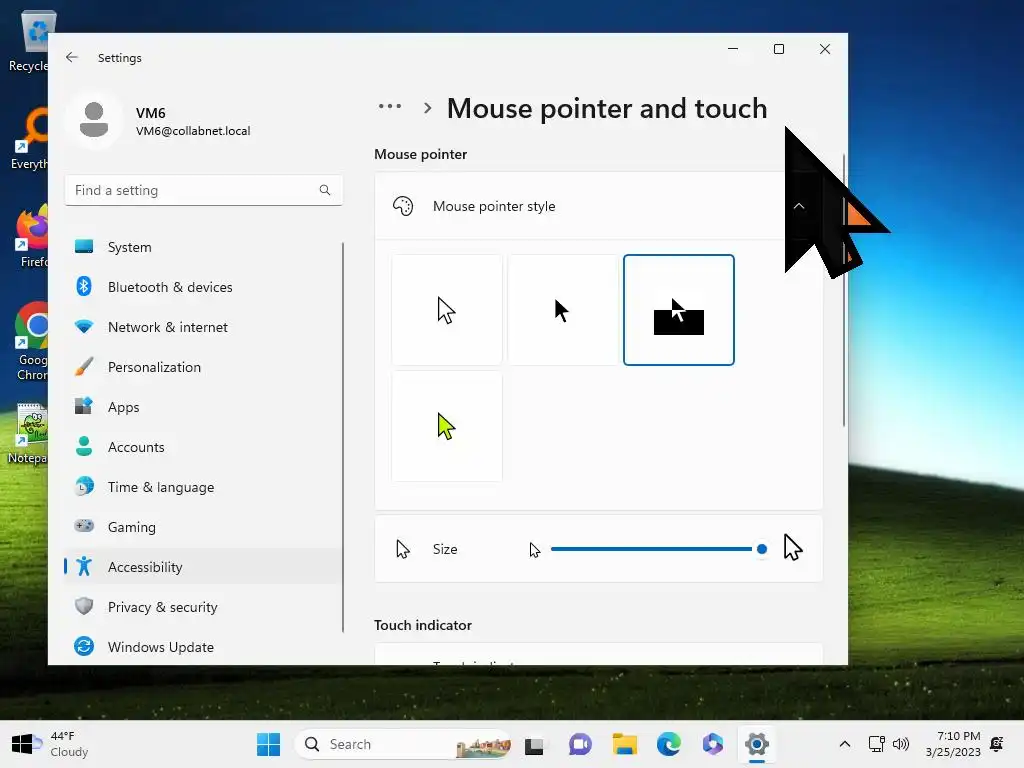Click the small pointer icon at slider's left end
The height and width of the screenshot is (768, 1024).
click(x=535, y=550)
